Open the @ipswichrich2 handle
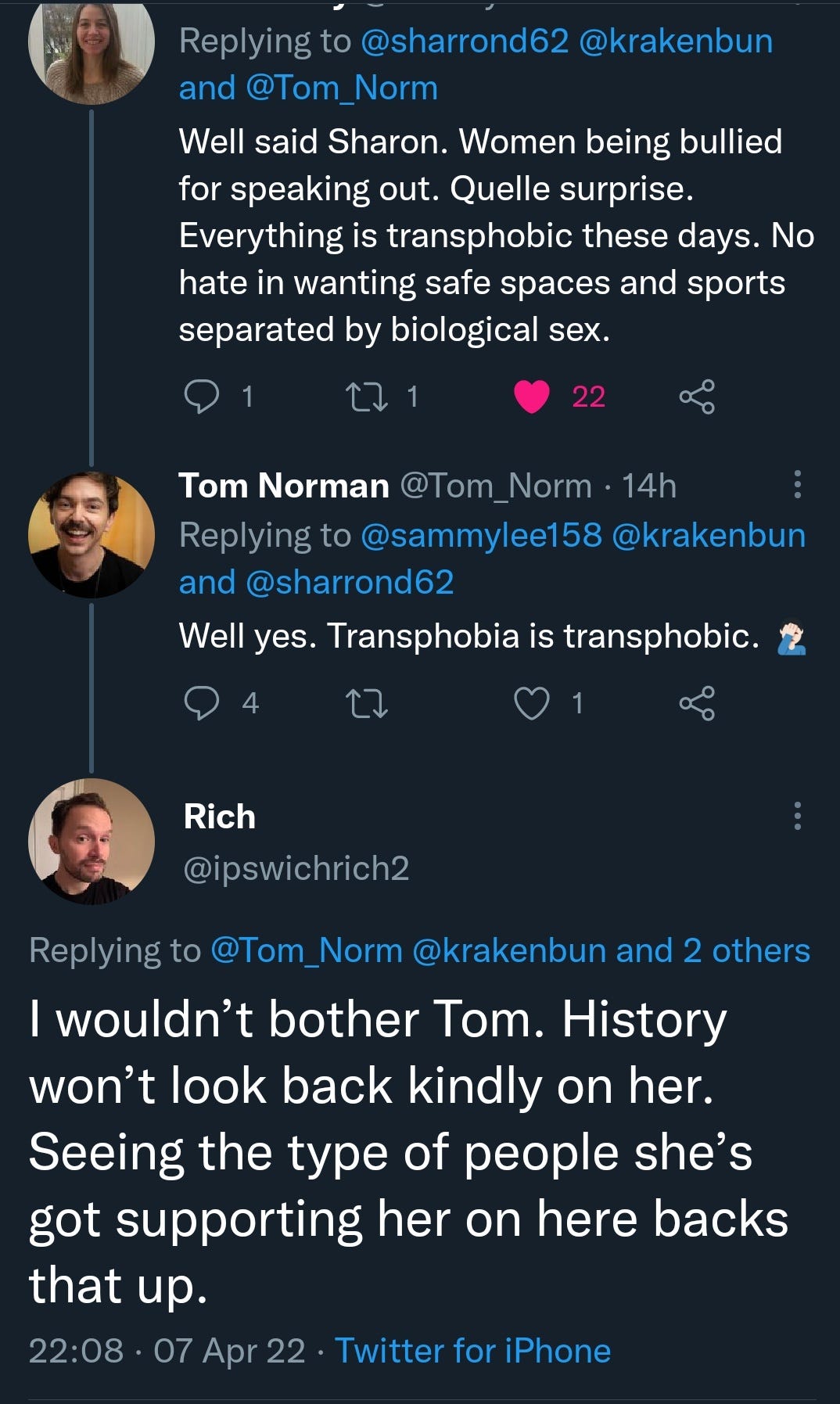The width and height of the screenshot is (840, 1404). pyautogui.click(x=296, y=868)
